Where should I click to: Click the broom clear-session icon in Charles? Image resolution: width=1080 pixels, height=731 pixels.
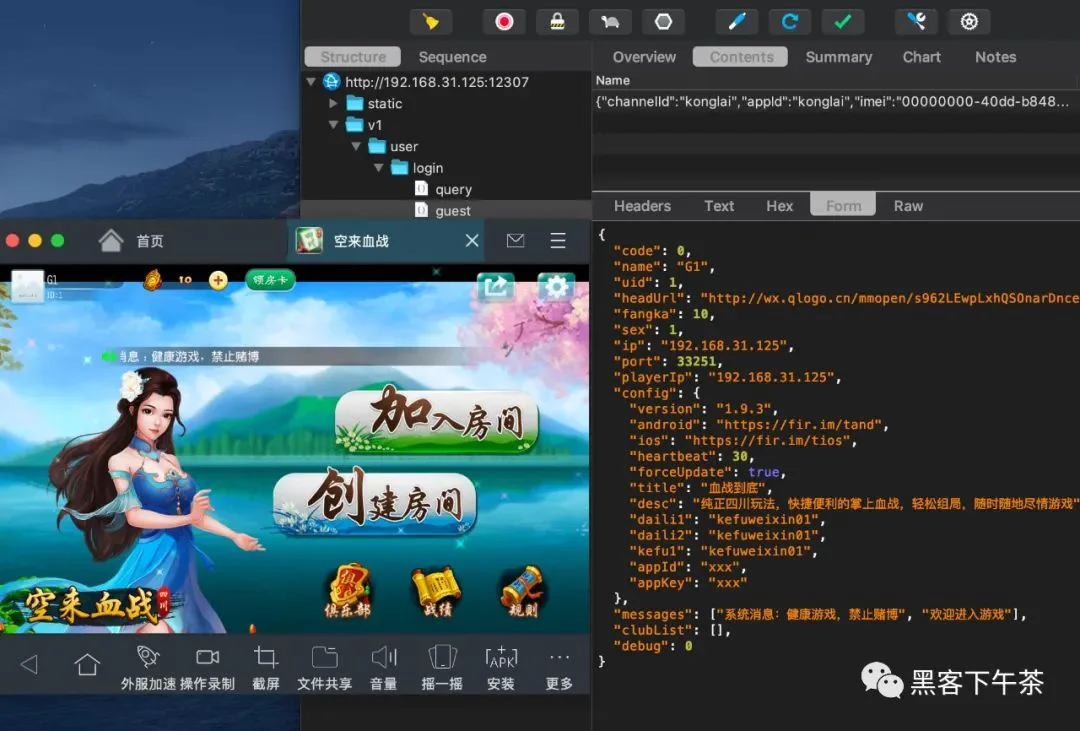pos(431,22)
